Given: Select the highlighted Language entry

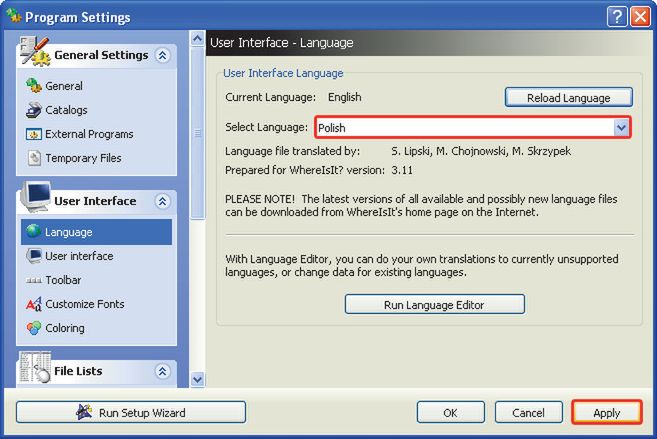Looking at the screenshot, I should 96,232.
